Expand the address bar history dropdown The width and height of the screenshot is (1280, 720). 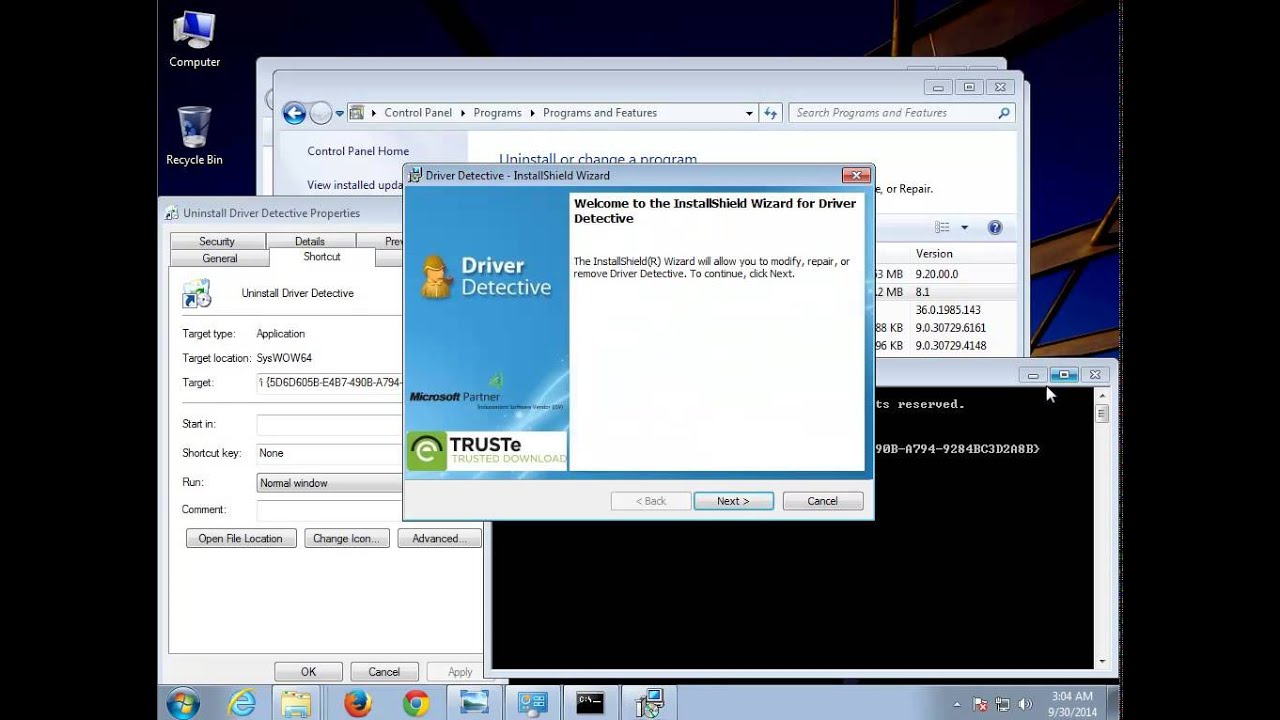coord(749,114)
